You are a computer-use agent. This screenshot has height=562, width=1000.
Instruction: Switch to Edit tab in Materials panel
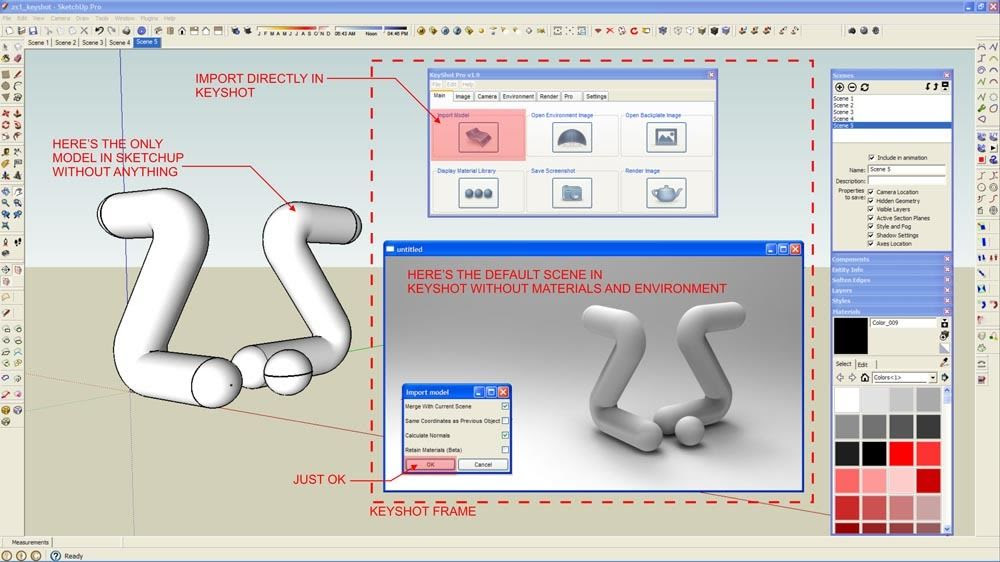click(863, 364)
